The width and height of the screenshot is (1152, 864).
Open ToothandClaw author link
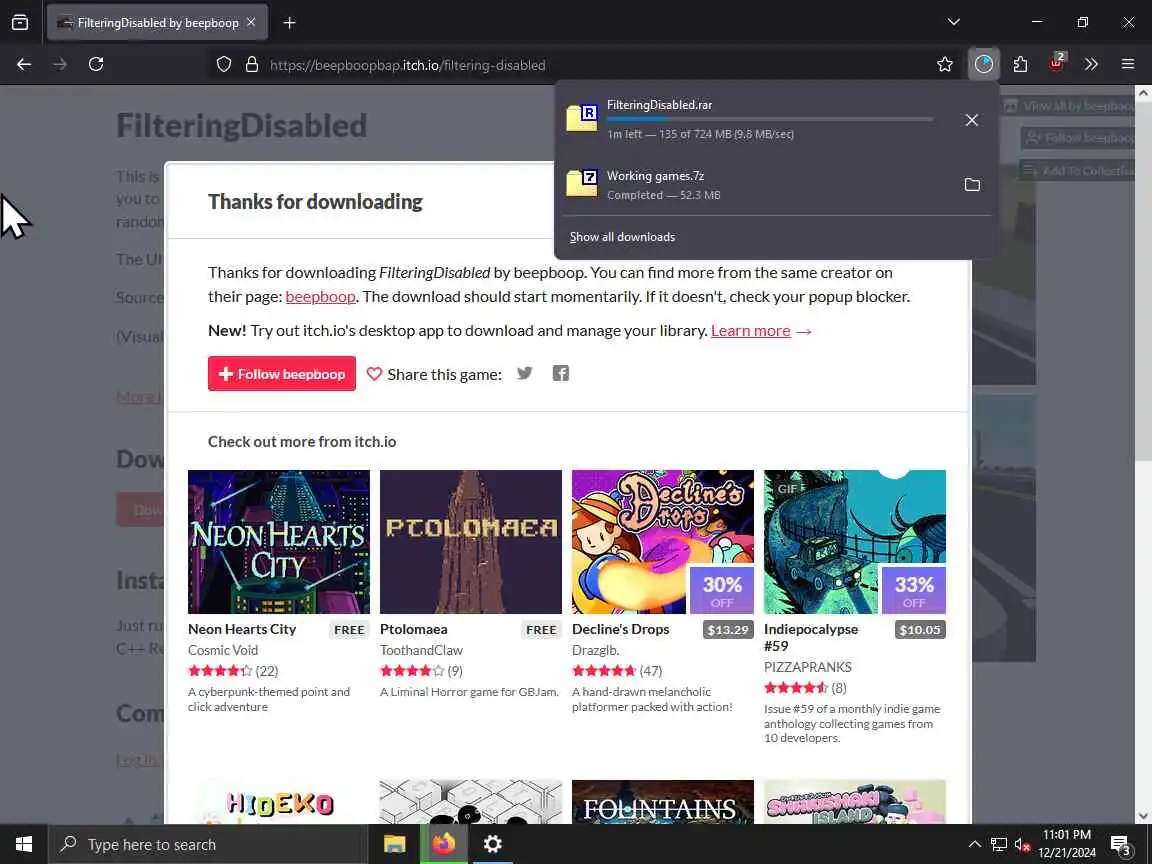point(421,650)
